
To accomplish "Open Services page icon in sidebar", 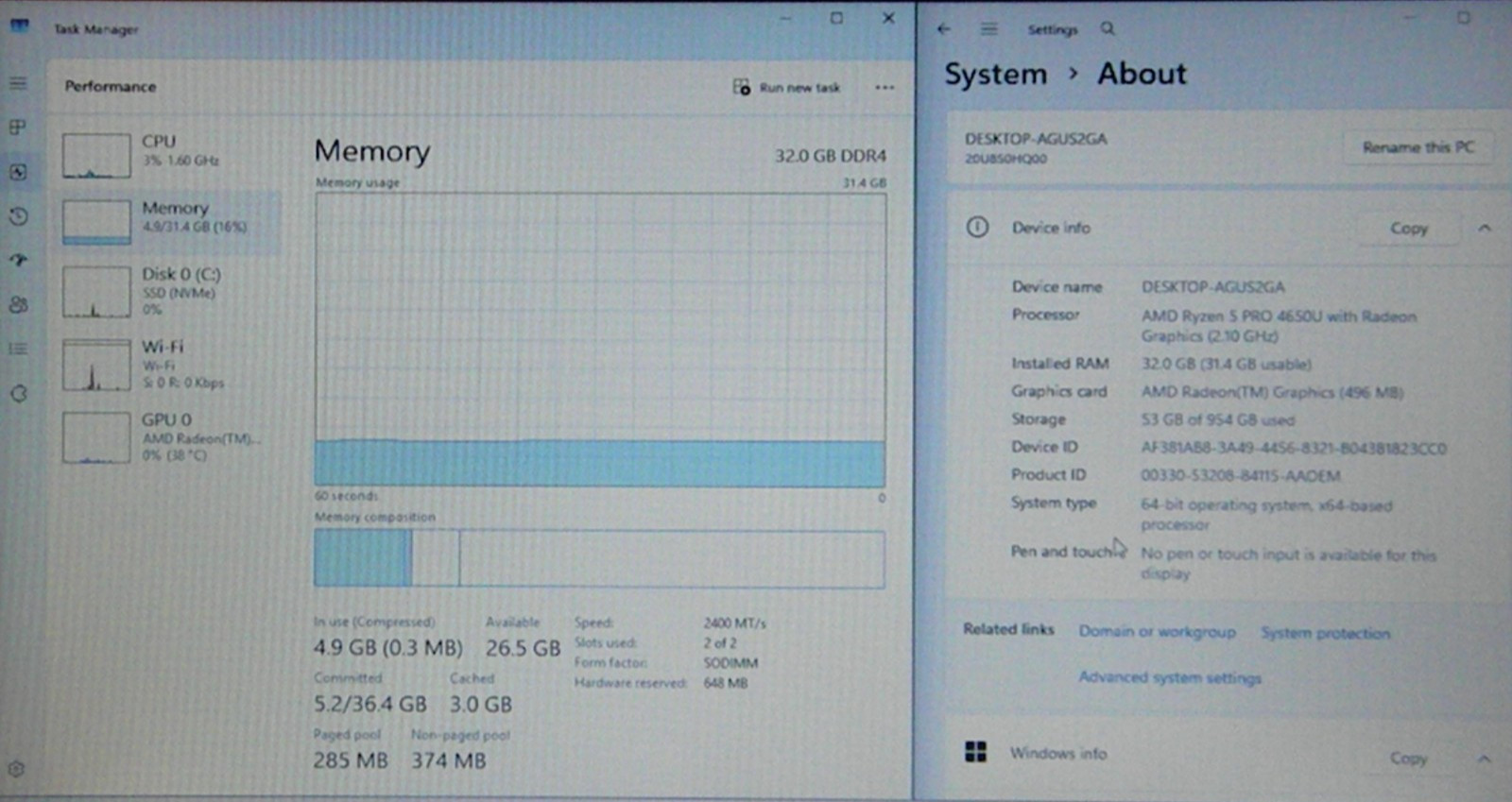I will [x=18, y=393].
